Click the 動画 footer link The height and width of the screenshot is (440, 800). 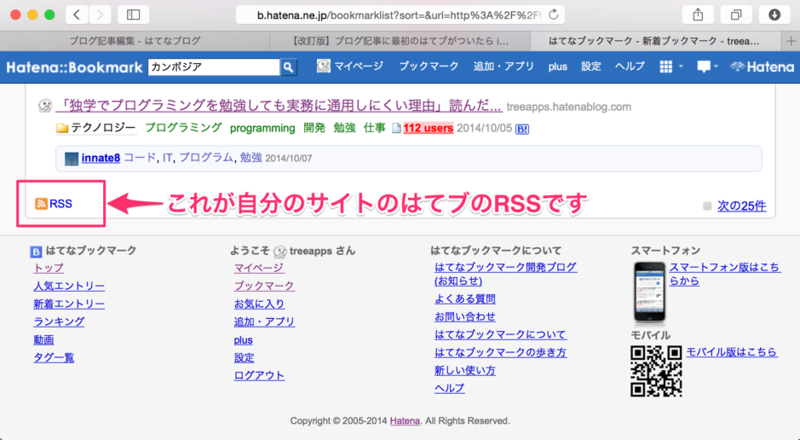43,339
